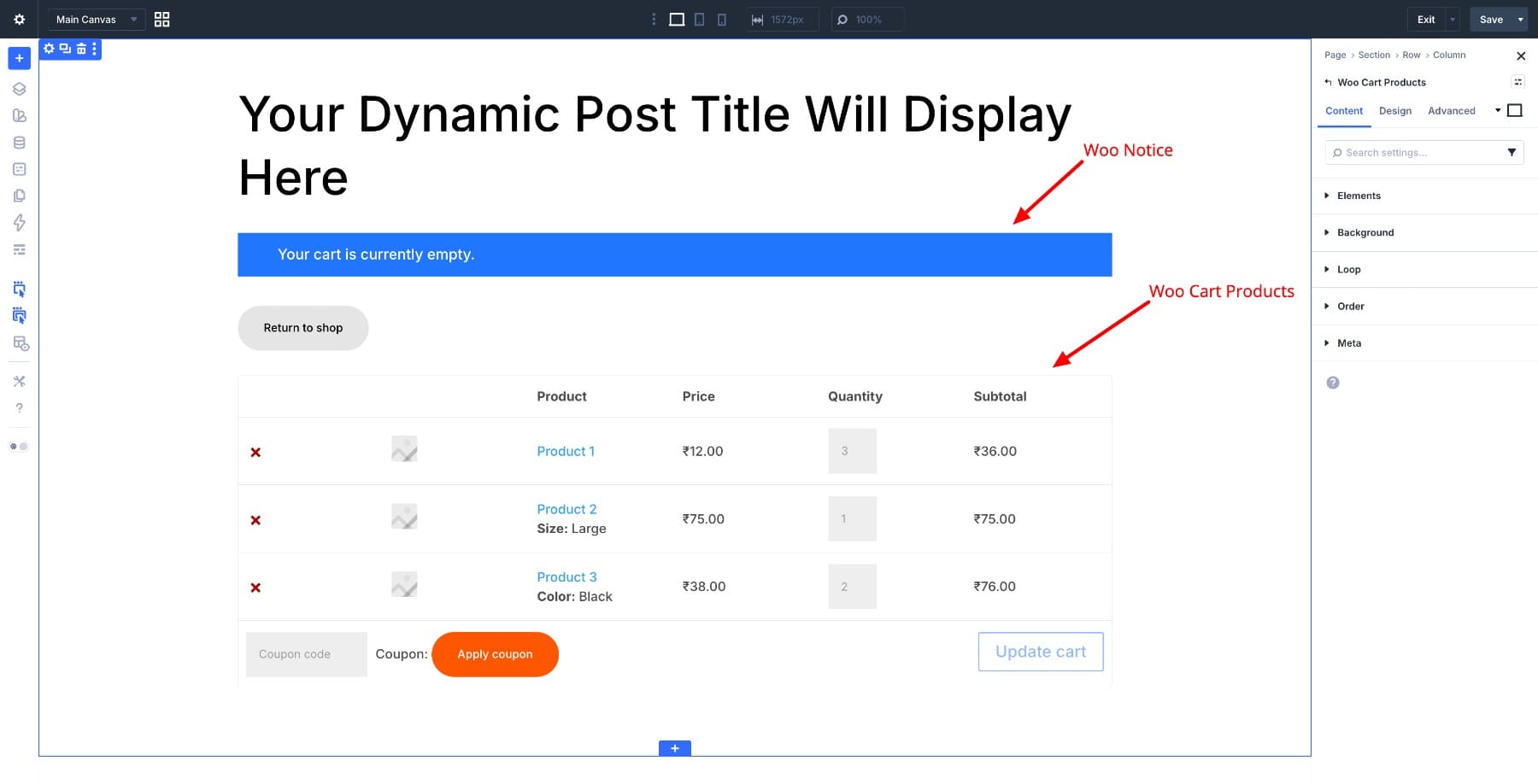Open the Product 2 link
Image resolution: width=1538 pixels, height=784 pixels.
[x=566, y=509]
